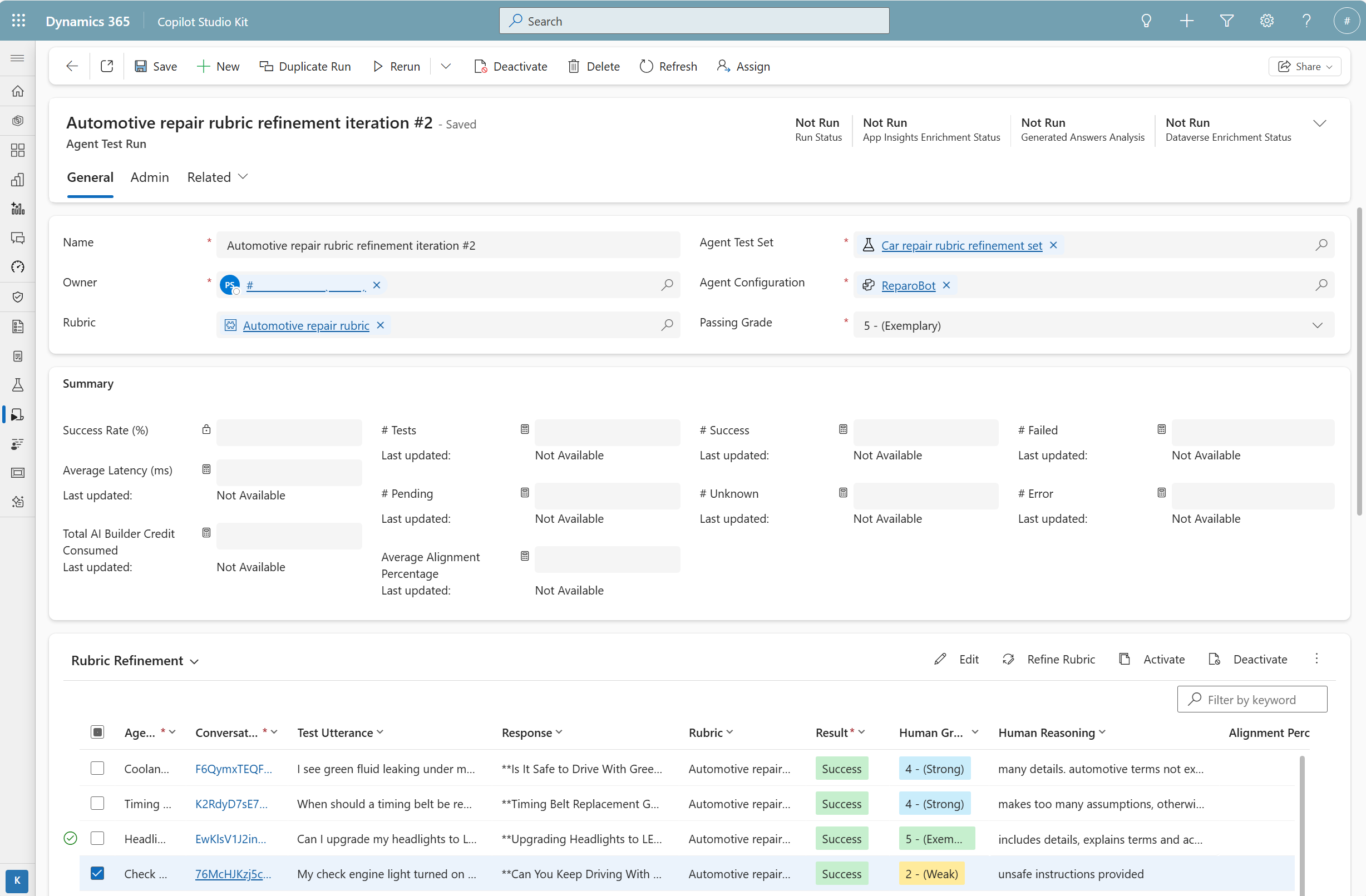Click the Refresh icon in command bar
Viewport: 1366px width, 896px height.
click(645, 67)
